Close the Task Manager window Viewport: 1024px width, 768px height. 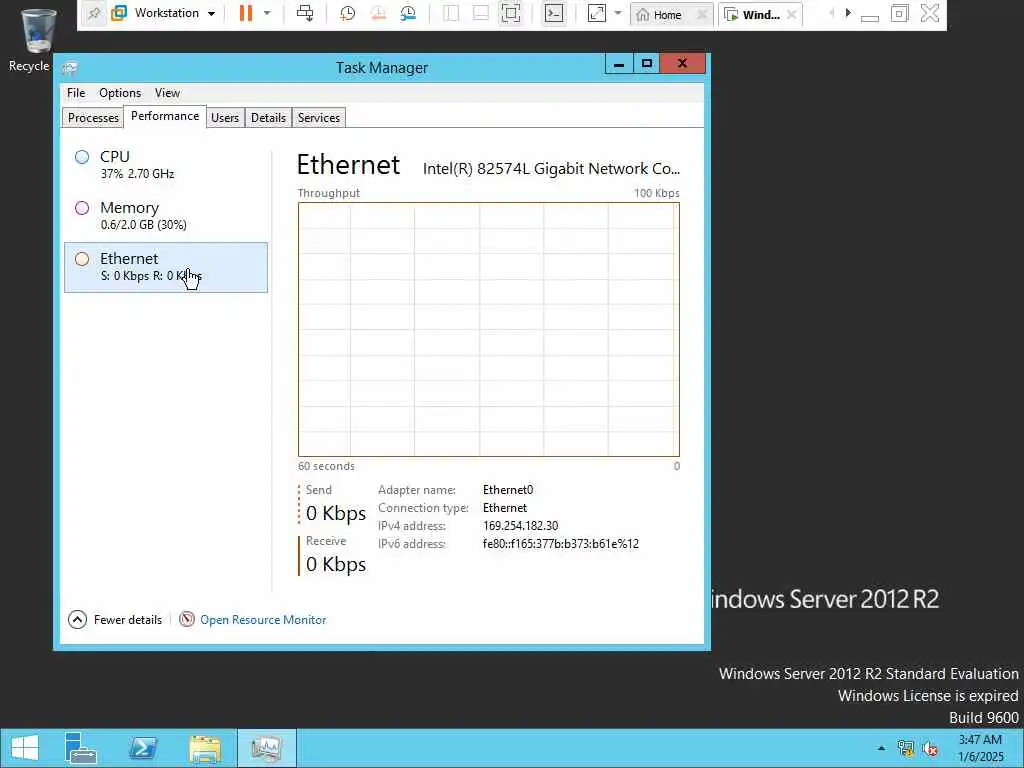[682, 64]
